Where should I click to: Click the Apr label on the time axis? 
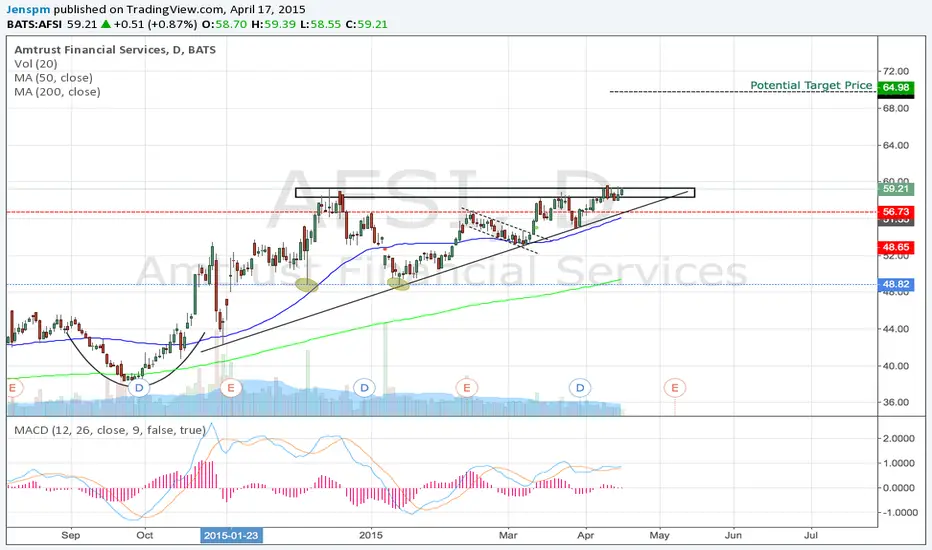[x=585, y=535]
